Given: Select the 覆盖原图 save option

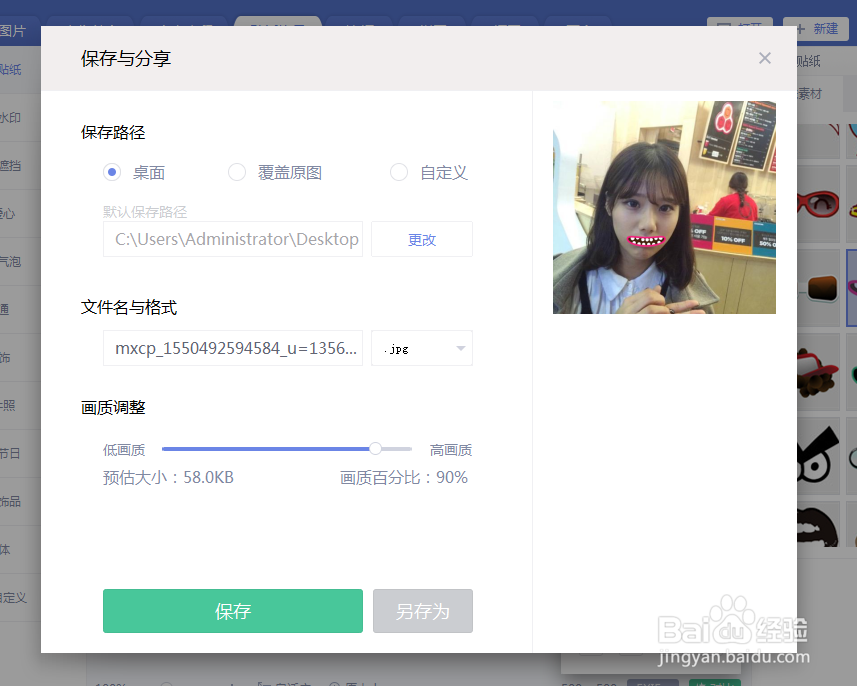Looking at the screenshot, I should [236, 172].
